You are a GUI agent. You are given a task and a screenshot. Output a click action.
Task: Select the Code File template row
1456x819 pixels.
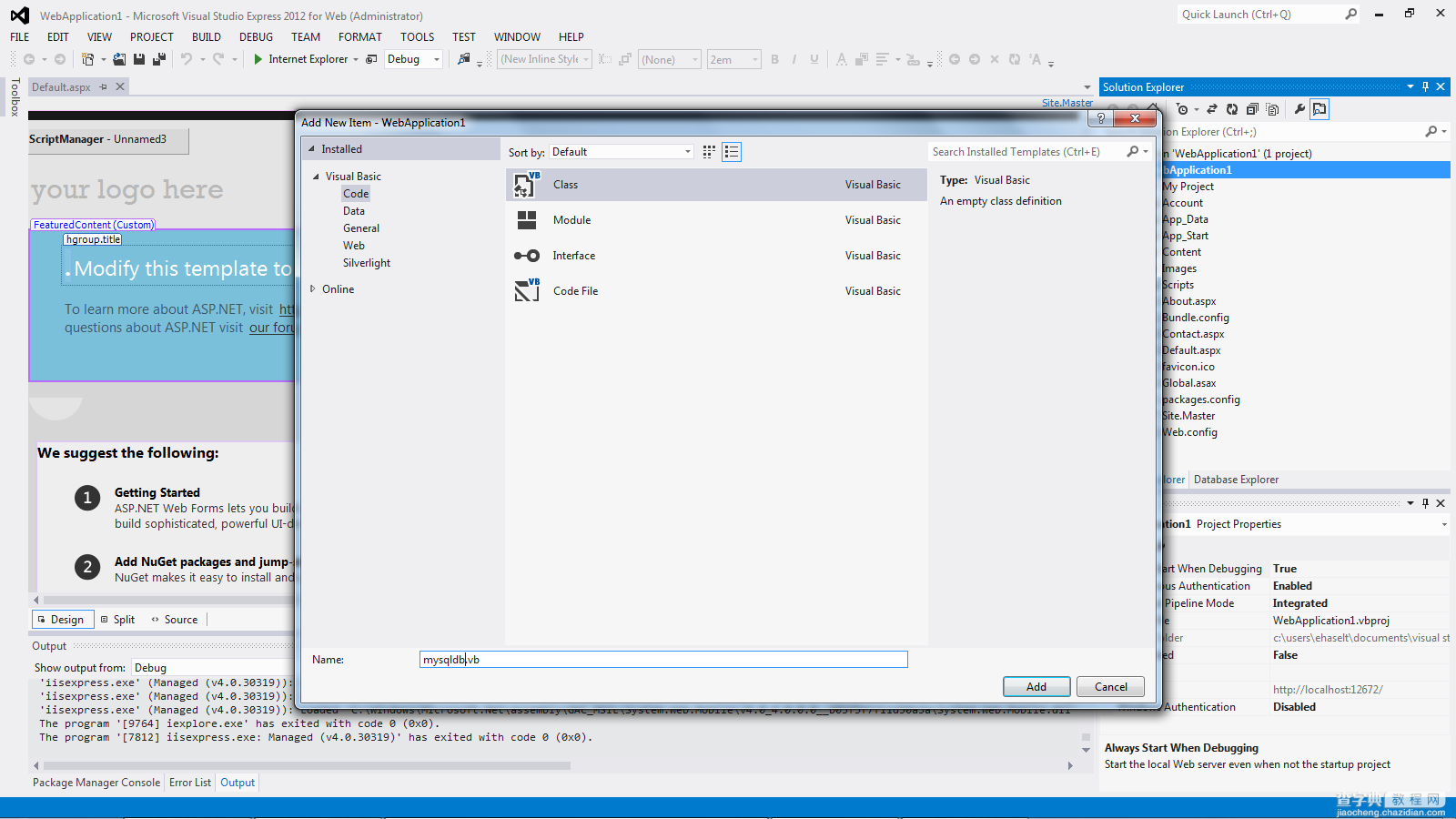click(x=716, y=291)
